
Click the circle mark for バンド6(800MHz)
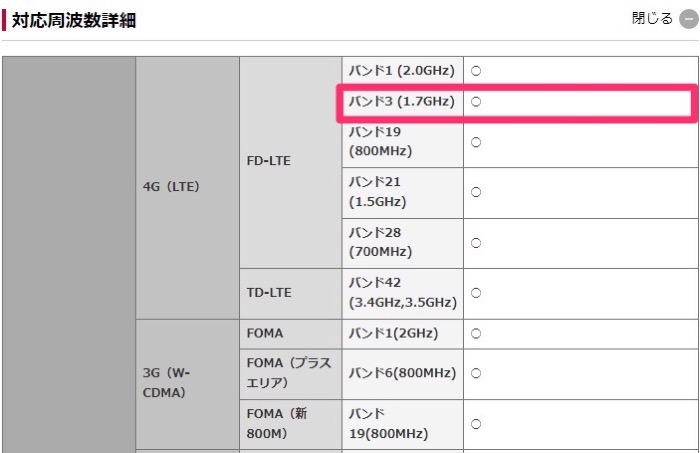476,373
